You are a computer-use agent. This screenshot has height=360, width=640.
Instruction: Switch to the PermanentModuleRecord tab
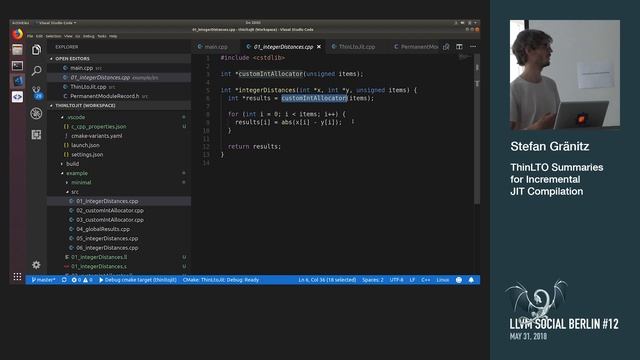pos(416,47)
